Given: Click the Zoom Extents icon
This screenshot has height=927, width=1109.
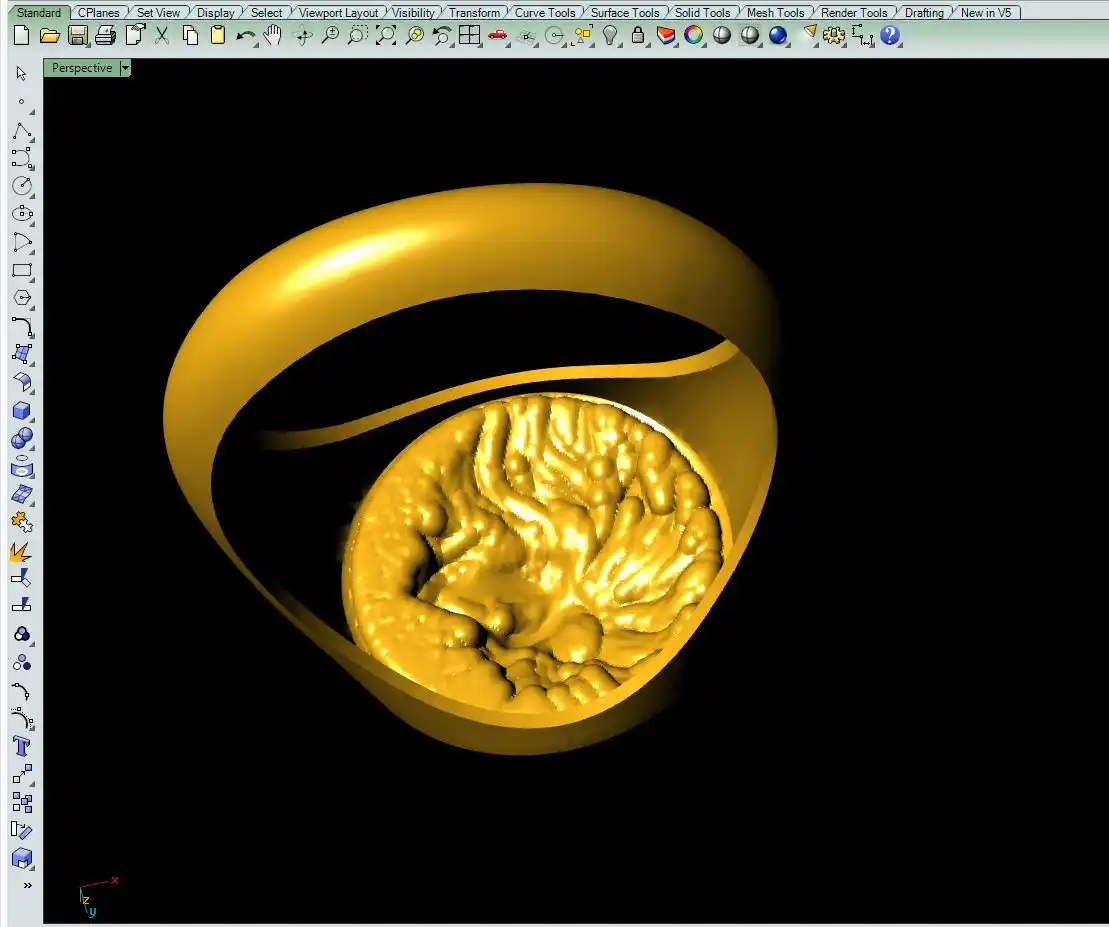Looking at the screenshot, I should point(386,36).
